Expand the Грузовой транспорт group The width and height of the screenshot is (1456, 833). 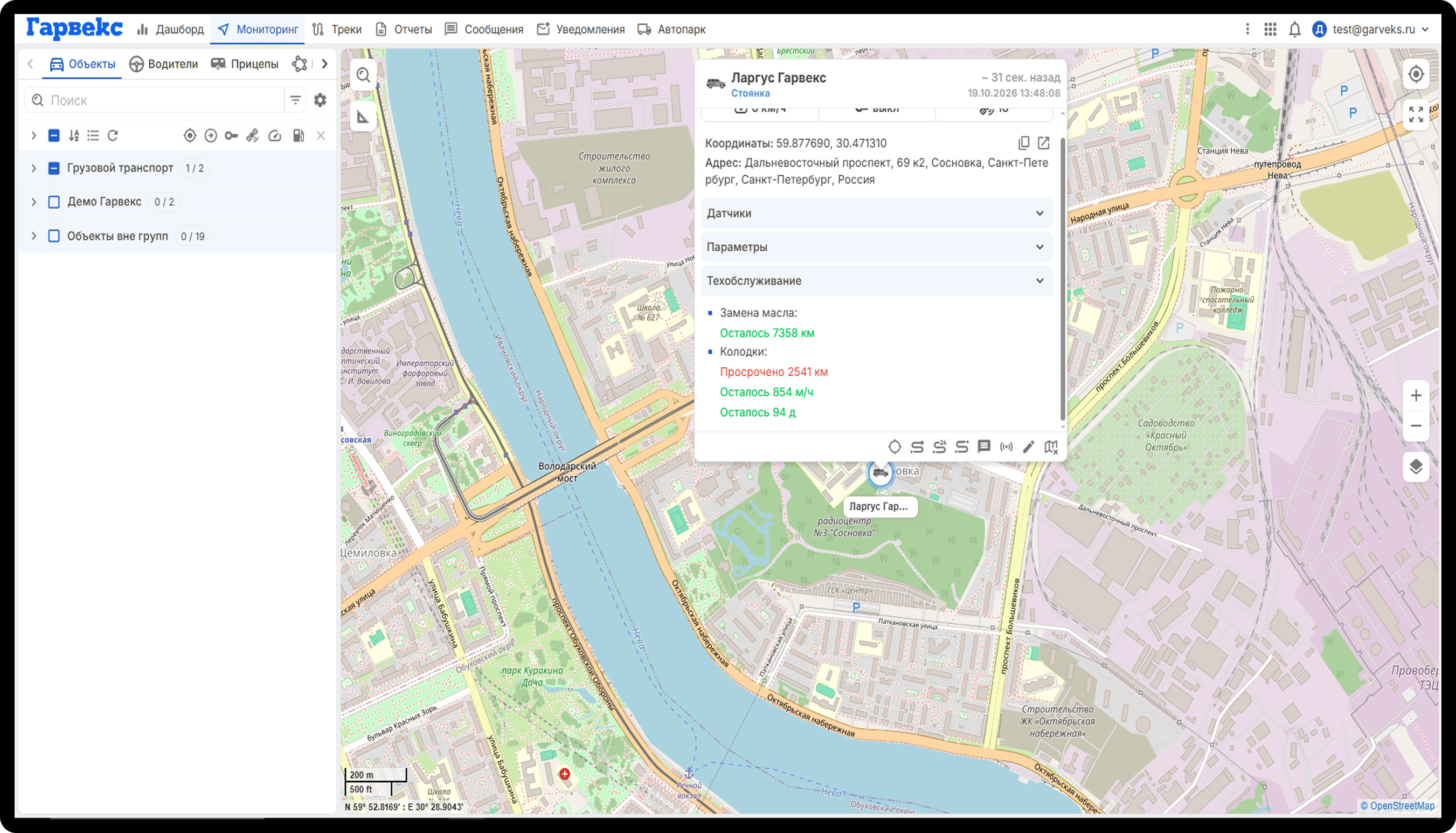click(x=34, y=168)
